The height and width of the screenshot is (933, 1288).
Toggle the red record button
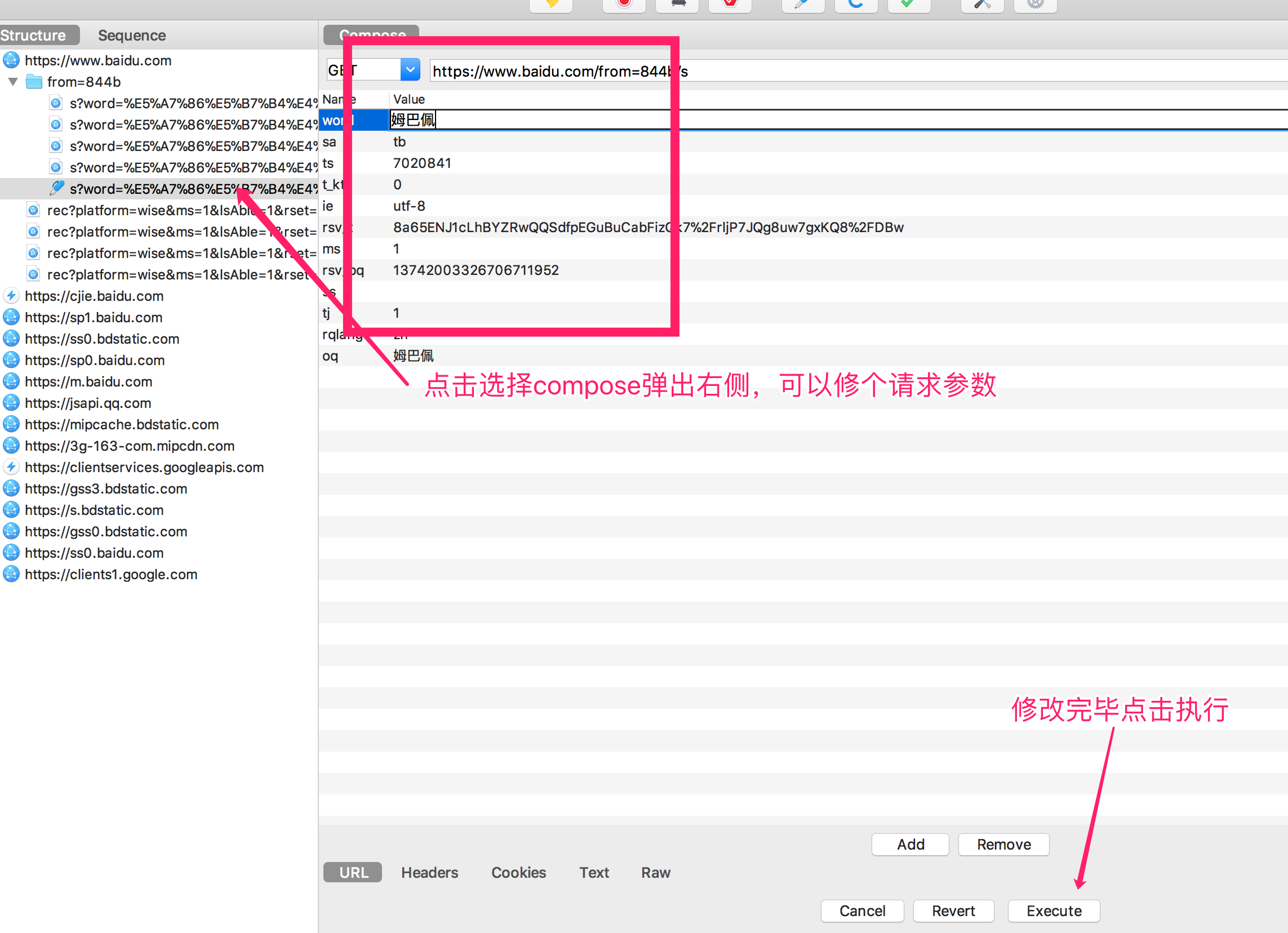pyautogui.click(x=624, y=5)
